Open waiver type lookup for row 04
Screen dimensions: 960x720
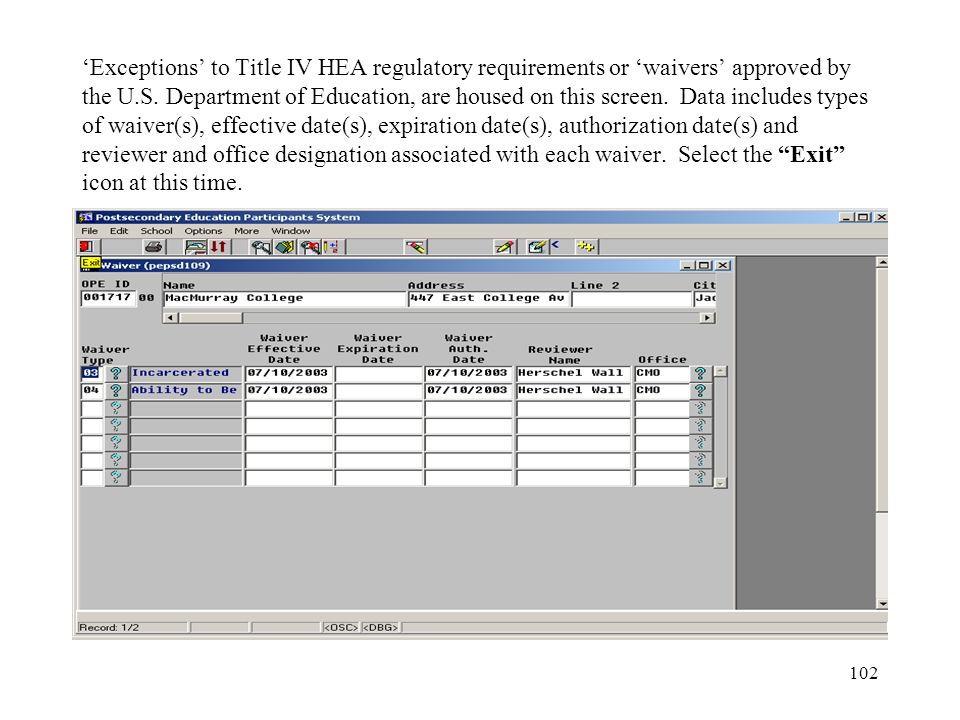click(x=116, y=391)
